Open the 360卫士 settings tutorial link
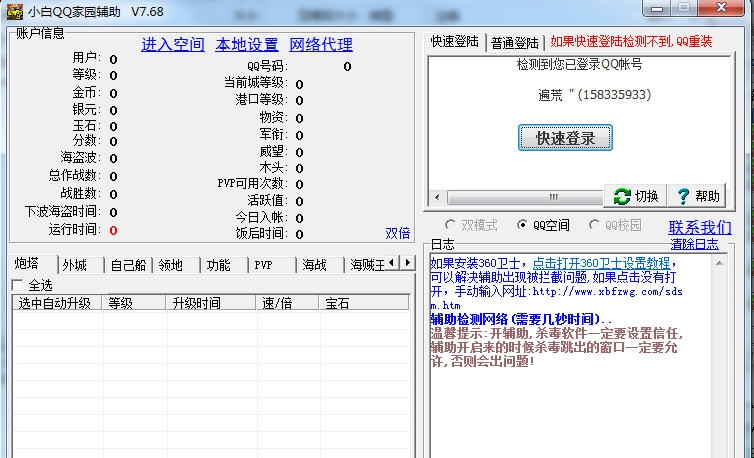Viewport: 754px width, 458px height. click(x=601, y=264)
